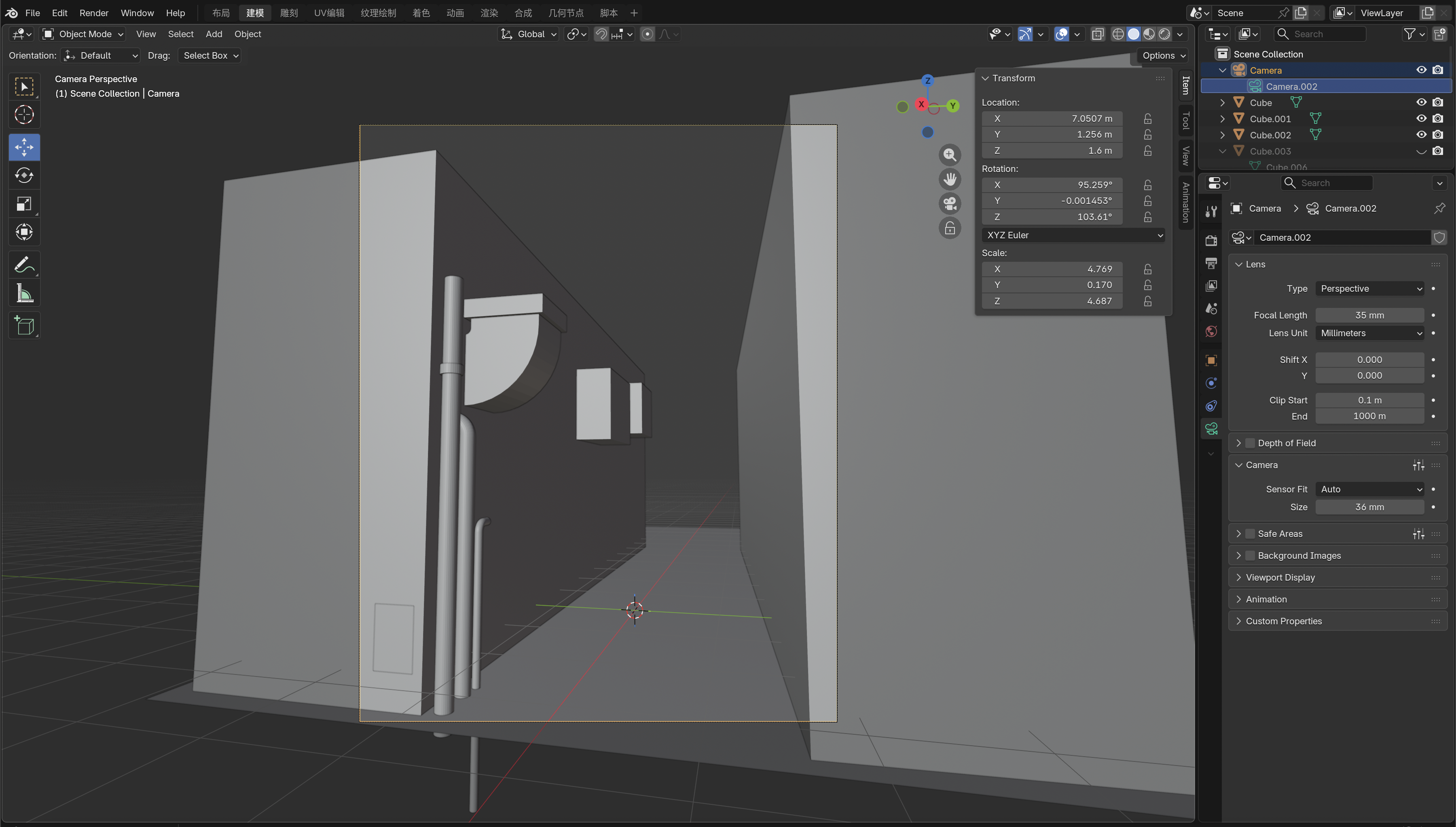This screenshot has height=827, width=1456.
Task: Pick the Select Box tool icon
Action: [24, 86]
